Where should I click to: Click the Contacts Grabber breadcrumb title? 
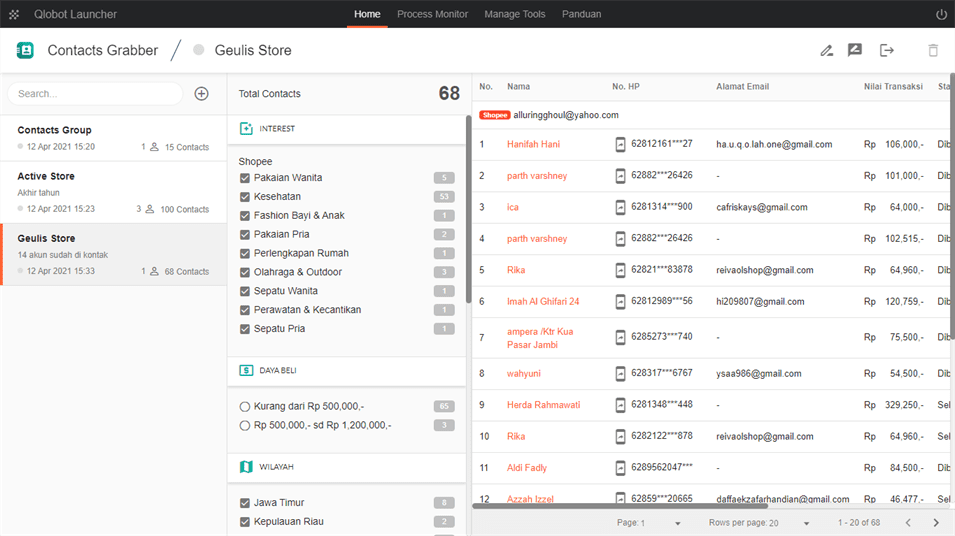point(103,50)
